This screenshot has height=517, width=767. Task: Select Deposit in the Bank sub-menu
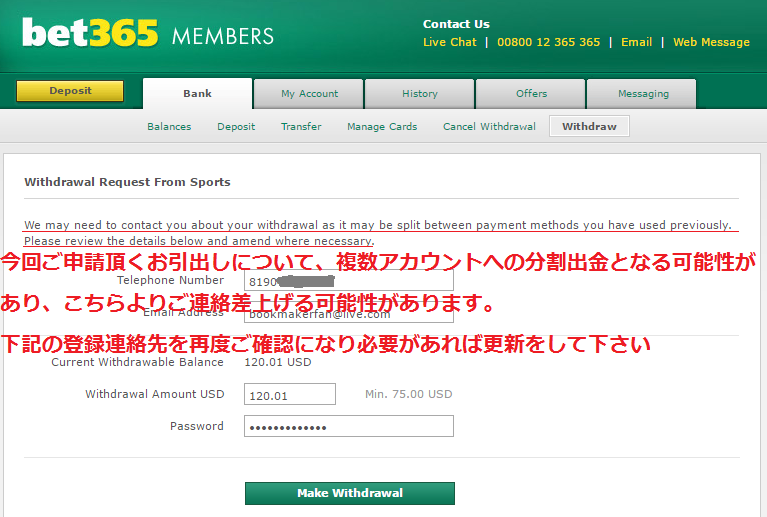(236, 127)
